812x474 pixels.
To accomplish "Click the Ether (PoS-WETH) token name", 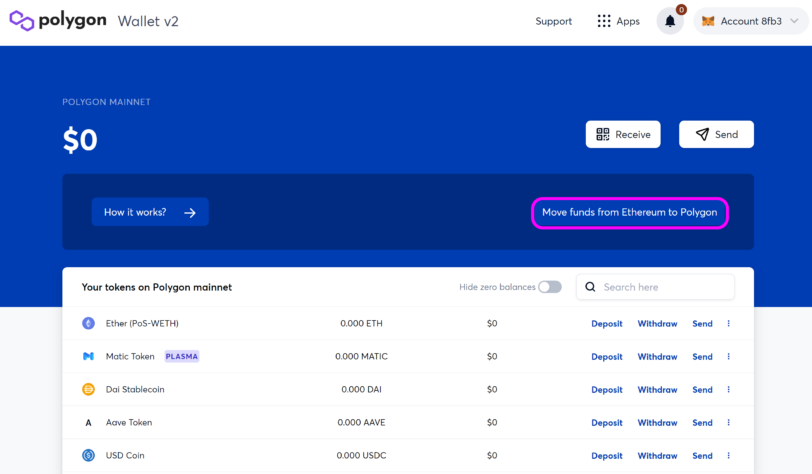I will point(142,323).
